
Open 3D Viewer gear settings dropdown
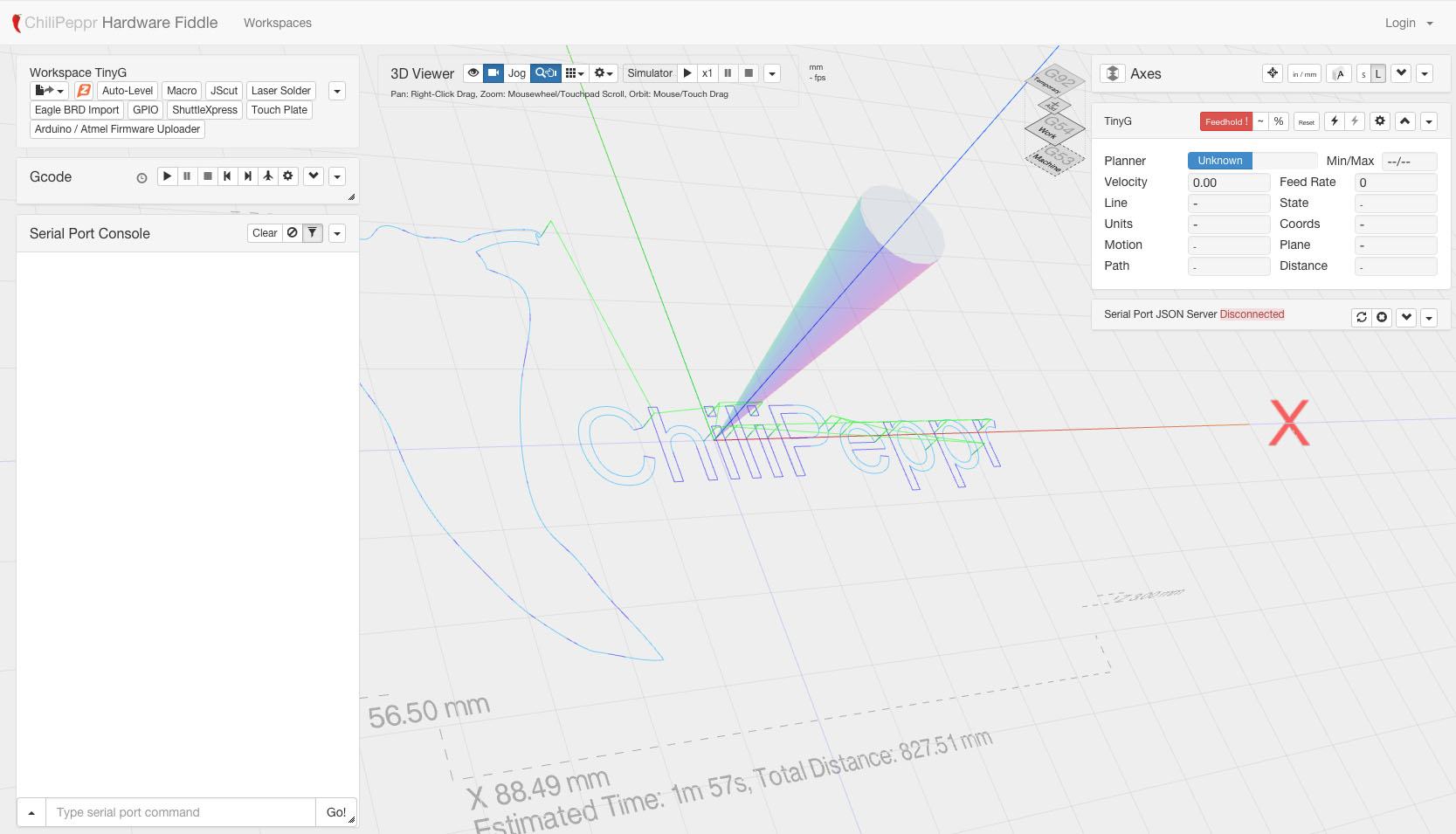tap(604, 73)
